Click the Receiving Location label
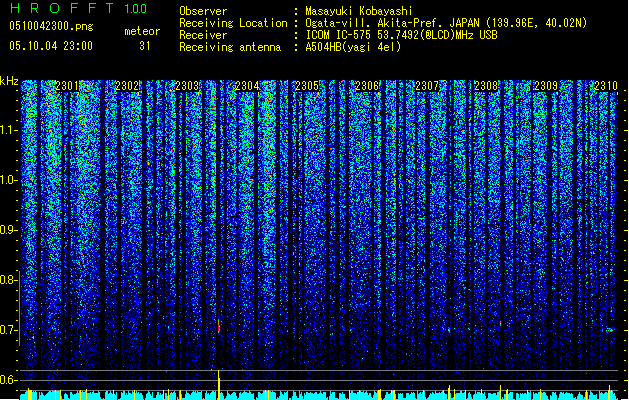This screenshot has width=629, height=400. coord(233,23)
